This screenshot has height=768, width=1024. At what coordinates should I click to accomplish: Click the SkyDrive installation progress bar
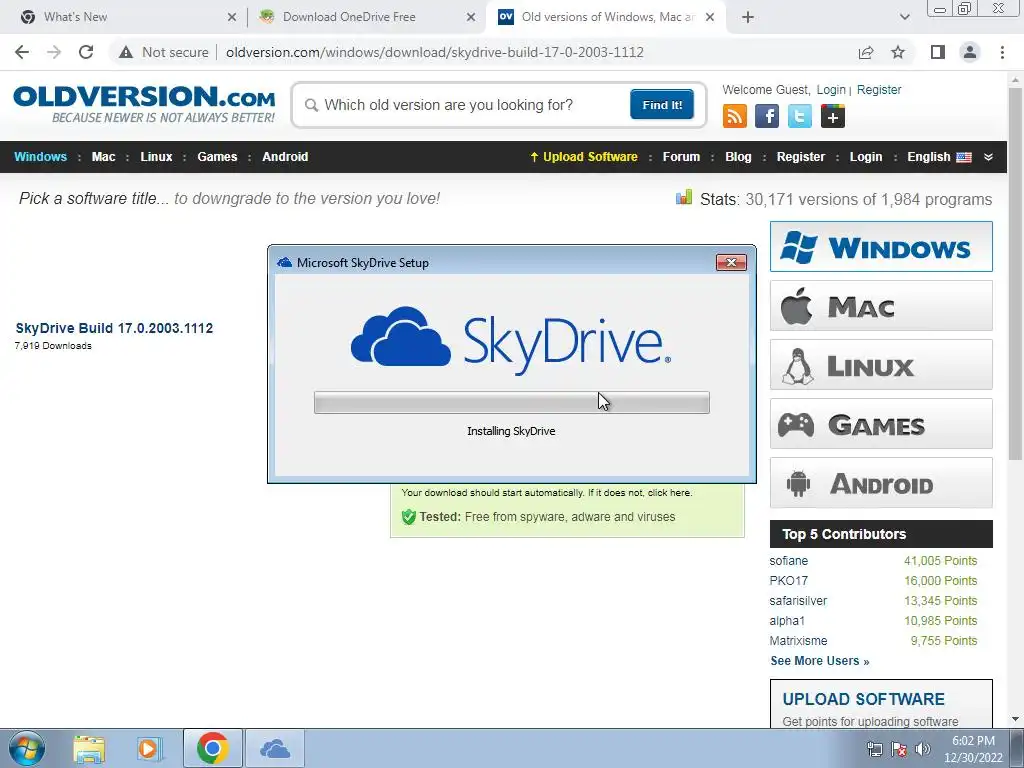(511, 402)
